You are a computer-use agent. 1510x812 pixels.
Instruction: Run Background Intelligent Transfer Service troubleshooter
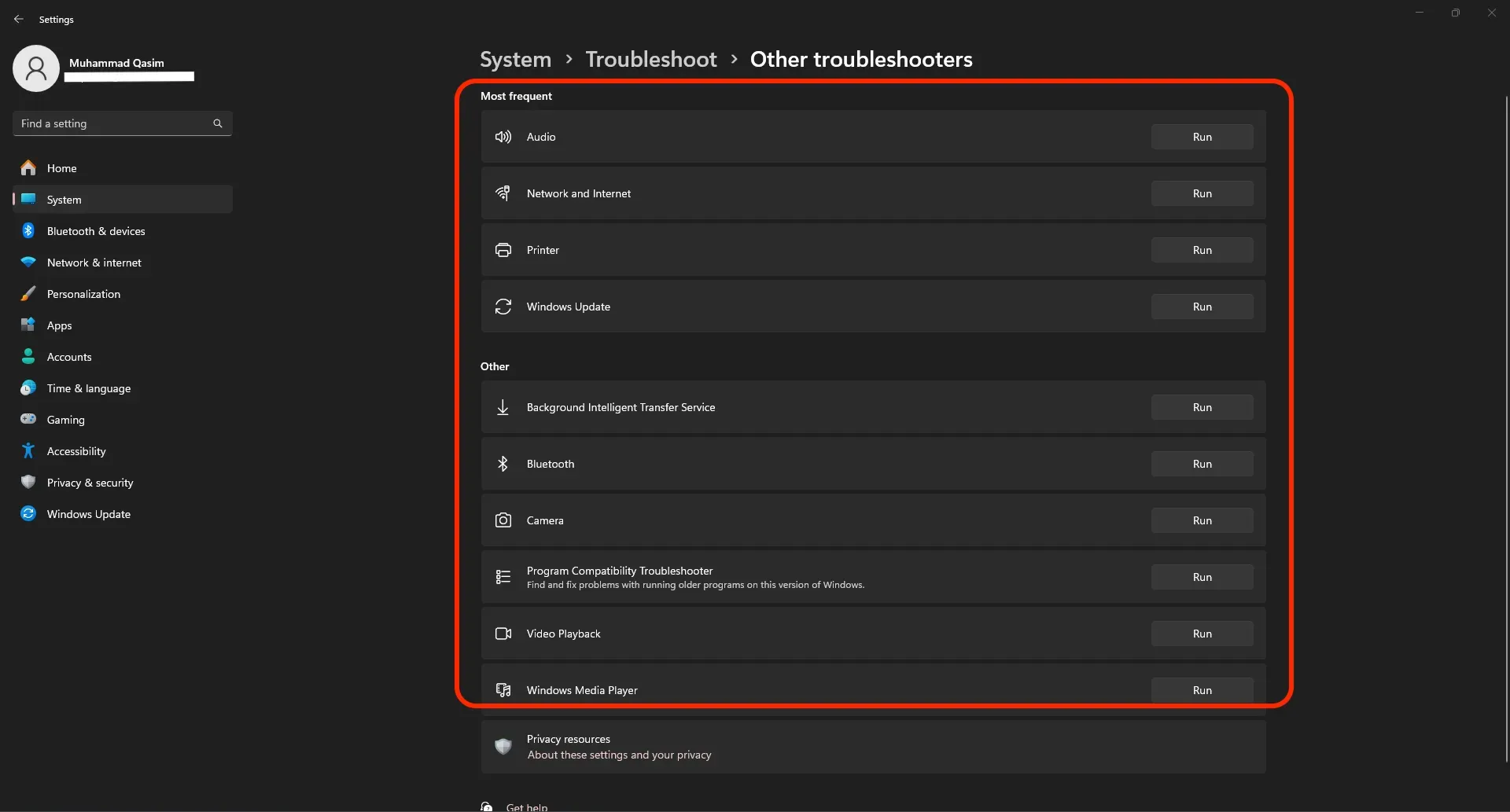(x=1202, y=407)
